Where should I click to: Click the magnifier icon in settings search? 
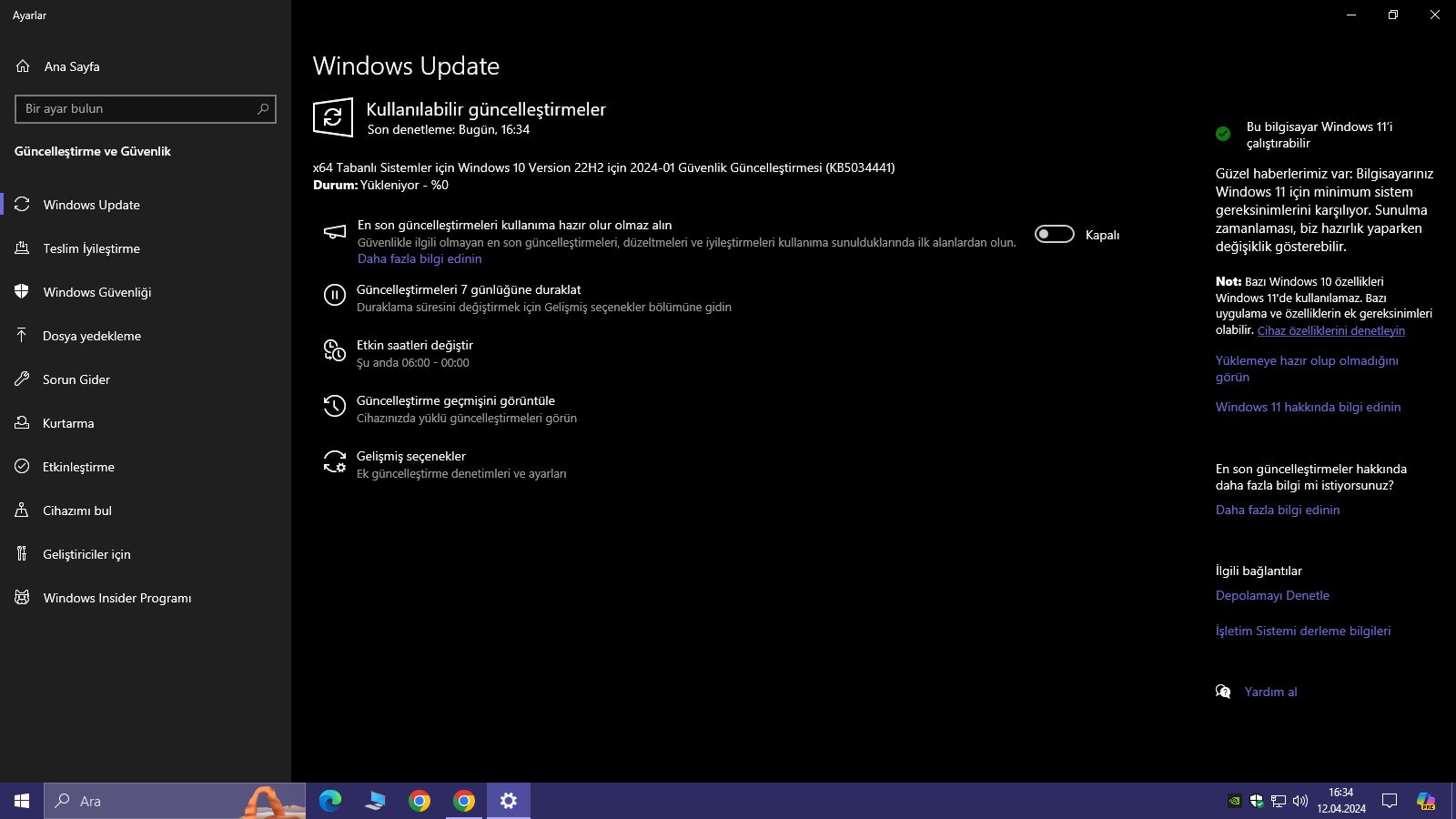pyautogui.click(x=263, y=108)
